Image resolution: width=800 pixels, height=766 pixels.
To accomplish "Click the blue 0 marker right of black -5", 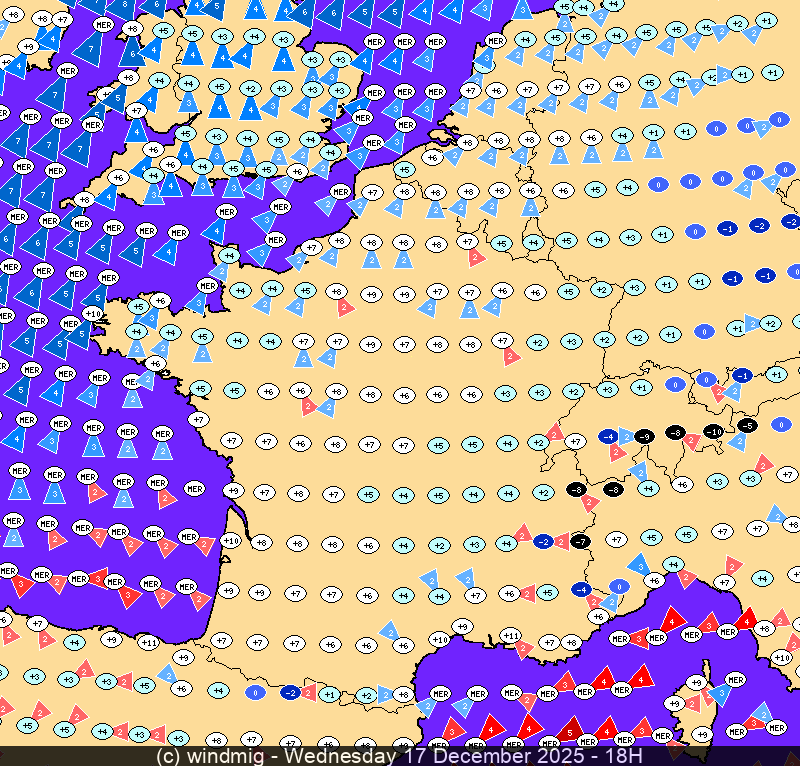I will pyautogui.click(x=781, y=425).
